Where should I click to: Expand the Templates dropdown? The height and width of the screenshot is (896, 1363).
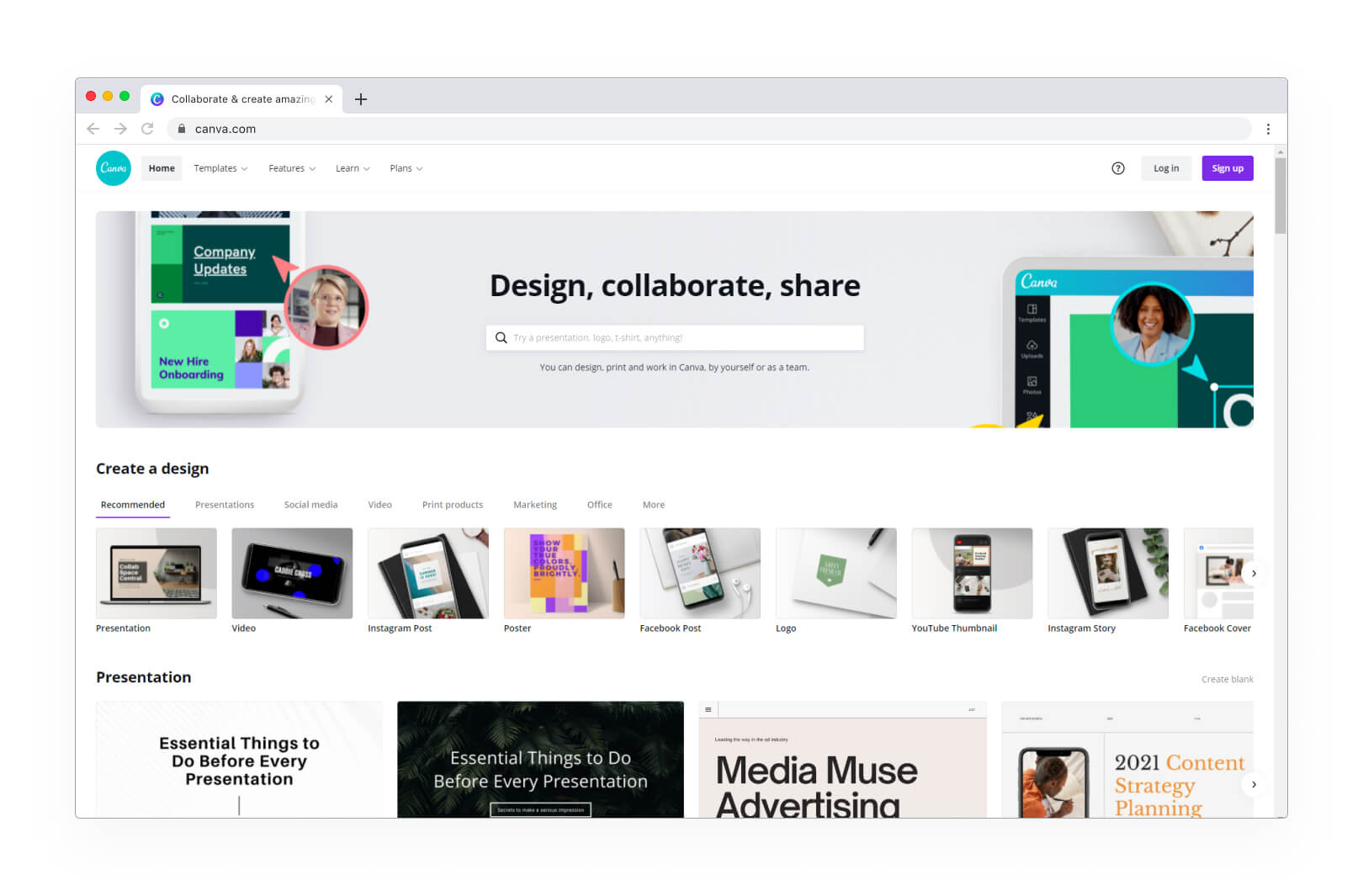220,168
